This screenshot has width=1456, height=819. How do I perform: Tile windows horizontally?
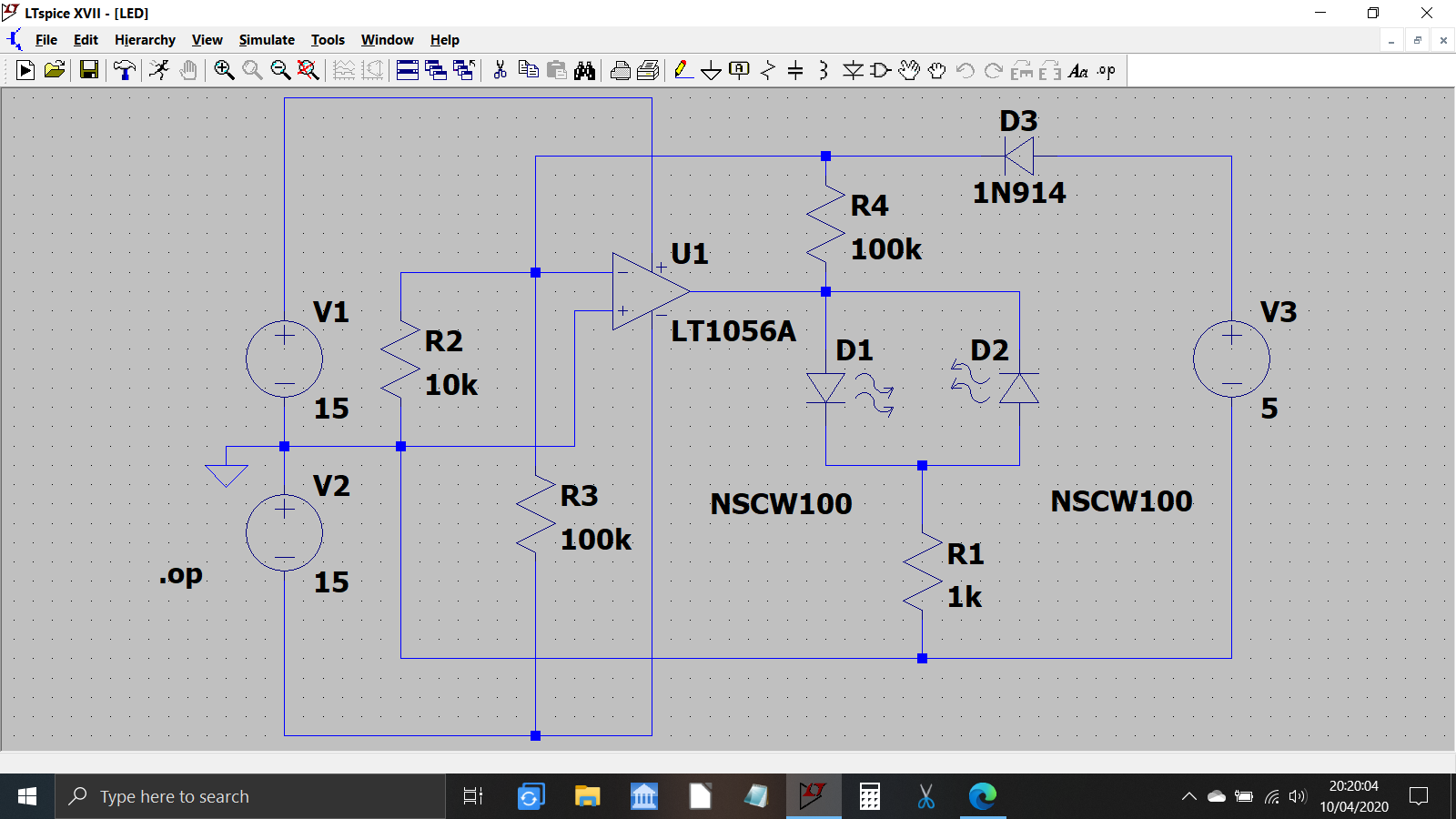pyautogui.click(x=408, y=70)
